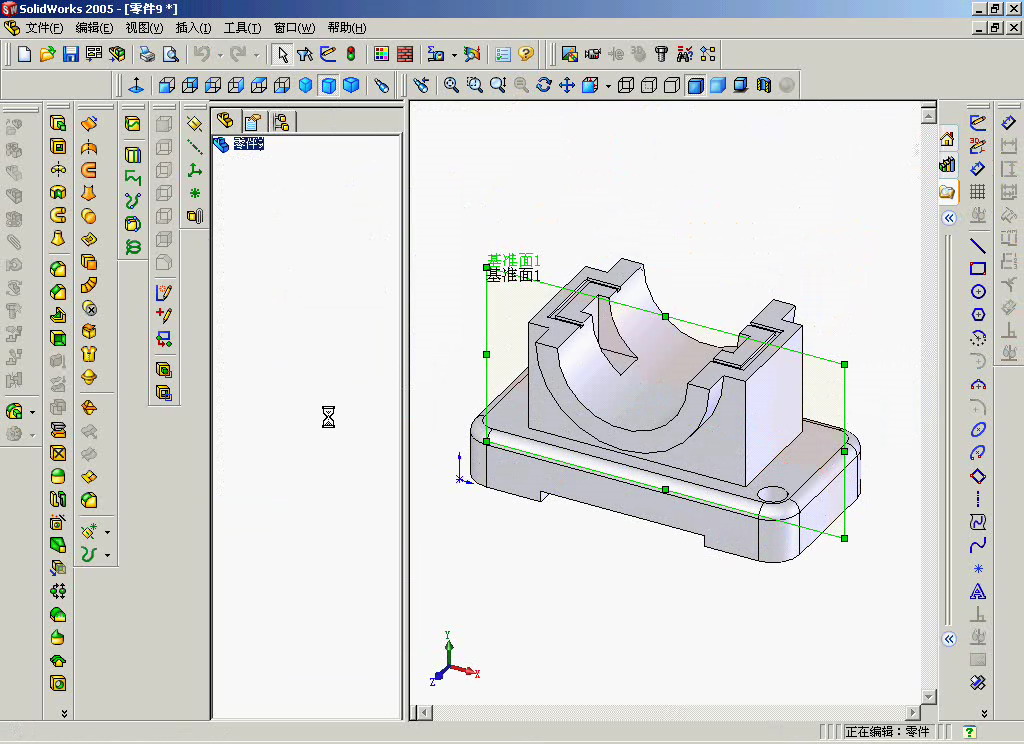
Task: Open the View Orientation dropdown arrow
Action: pos(608,86)
